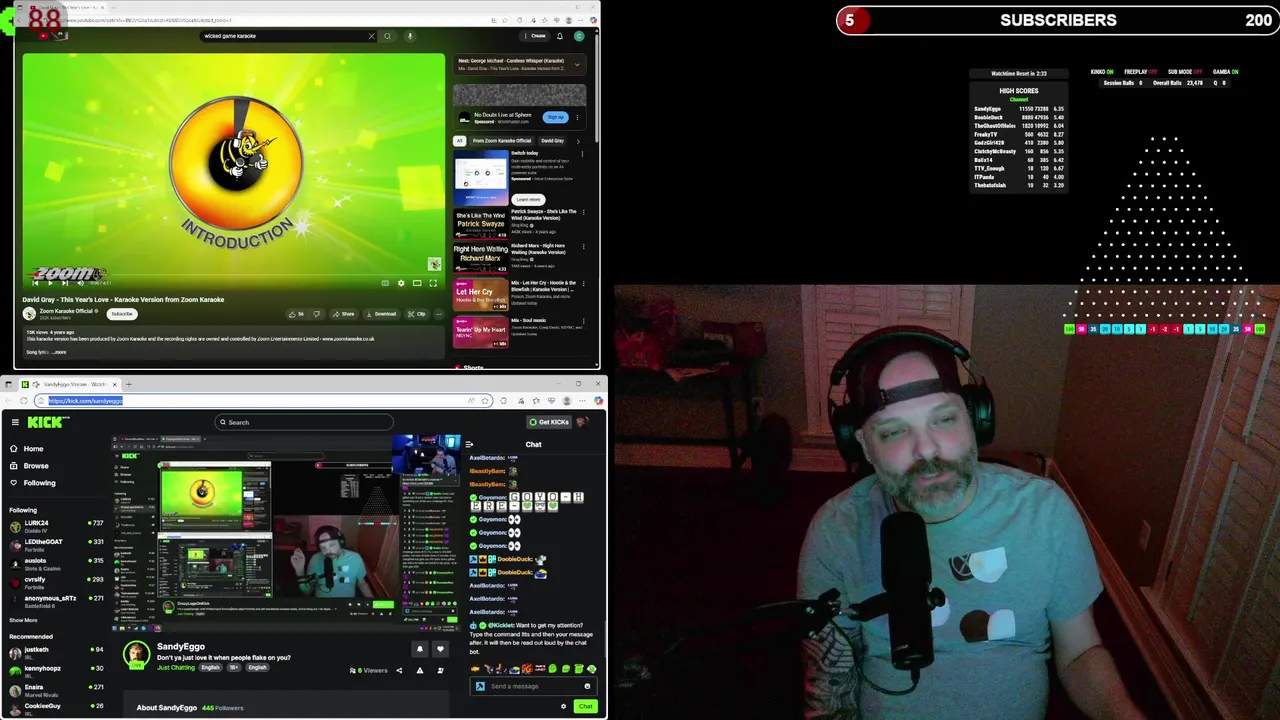Play the karaoke video
The width and height of the screenshot is (1280, 720).
50,283
